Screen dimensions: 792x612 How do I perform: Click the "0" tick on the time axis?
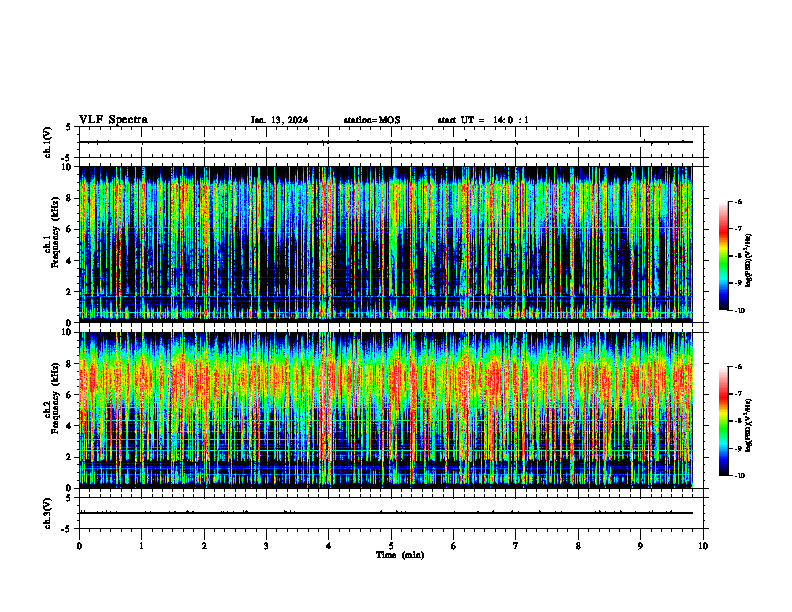coord(79,546)
